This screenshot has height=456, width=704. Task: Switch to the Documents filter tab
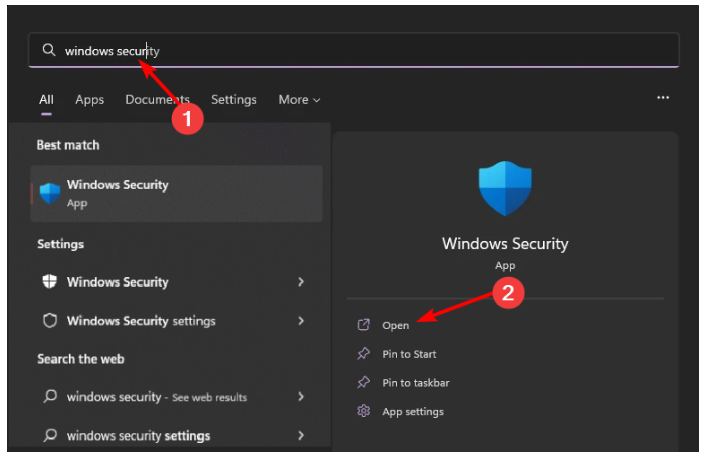click(157, 100)
